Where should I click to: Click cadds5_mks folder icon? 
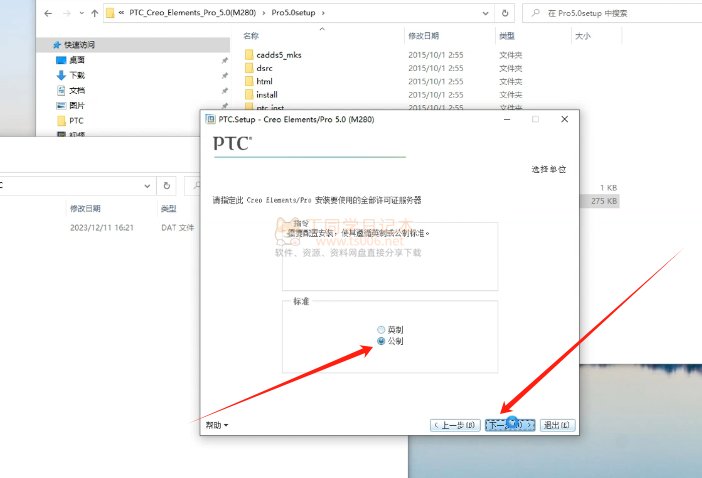pos(249,55)
